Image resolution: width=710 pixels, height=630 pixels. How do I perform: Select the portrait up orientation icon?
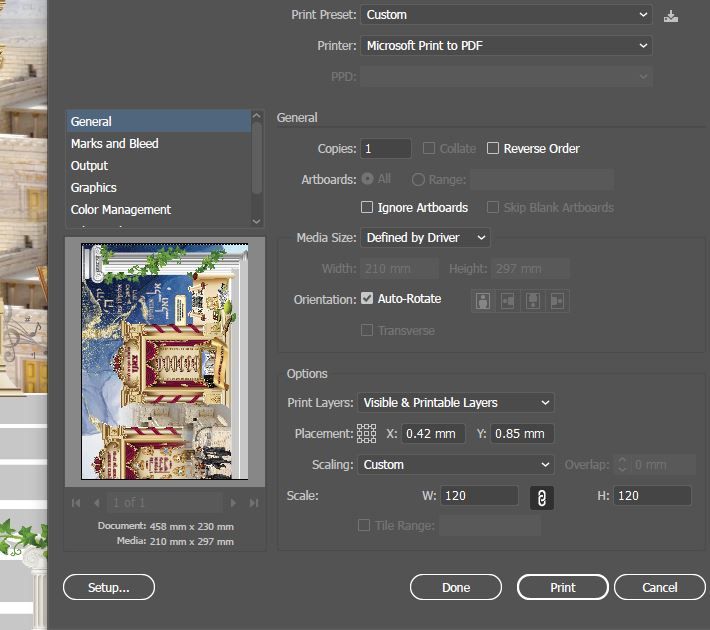coord(483,300)
